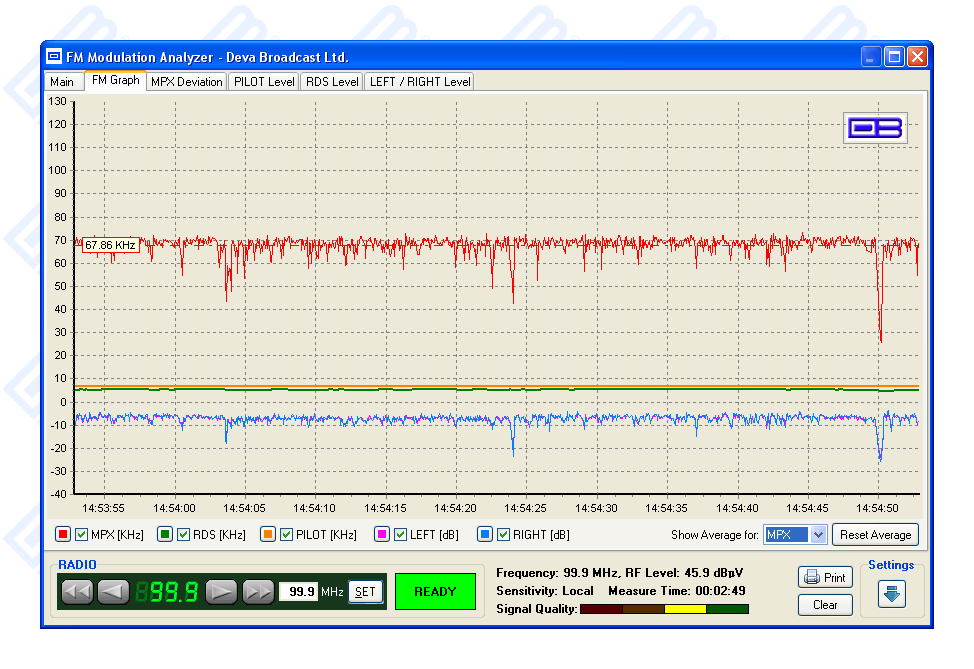Open the PILOT Level tab
The height and width of the screenshot is (669, 974).
pos(264,82)
